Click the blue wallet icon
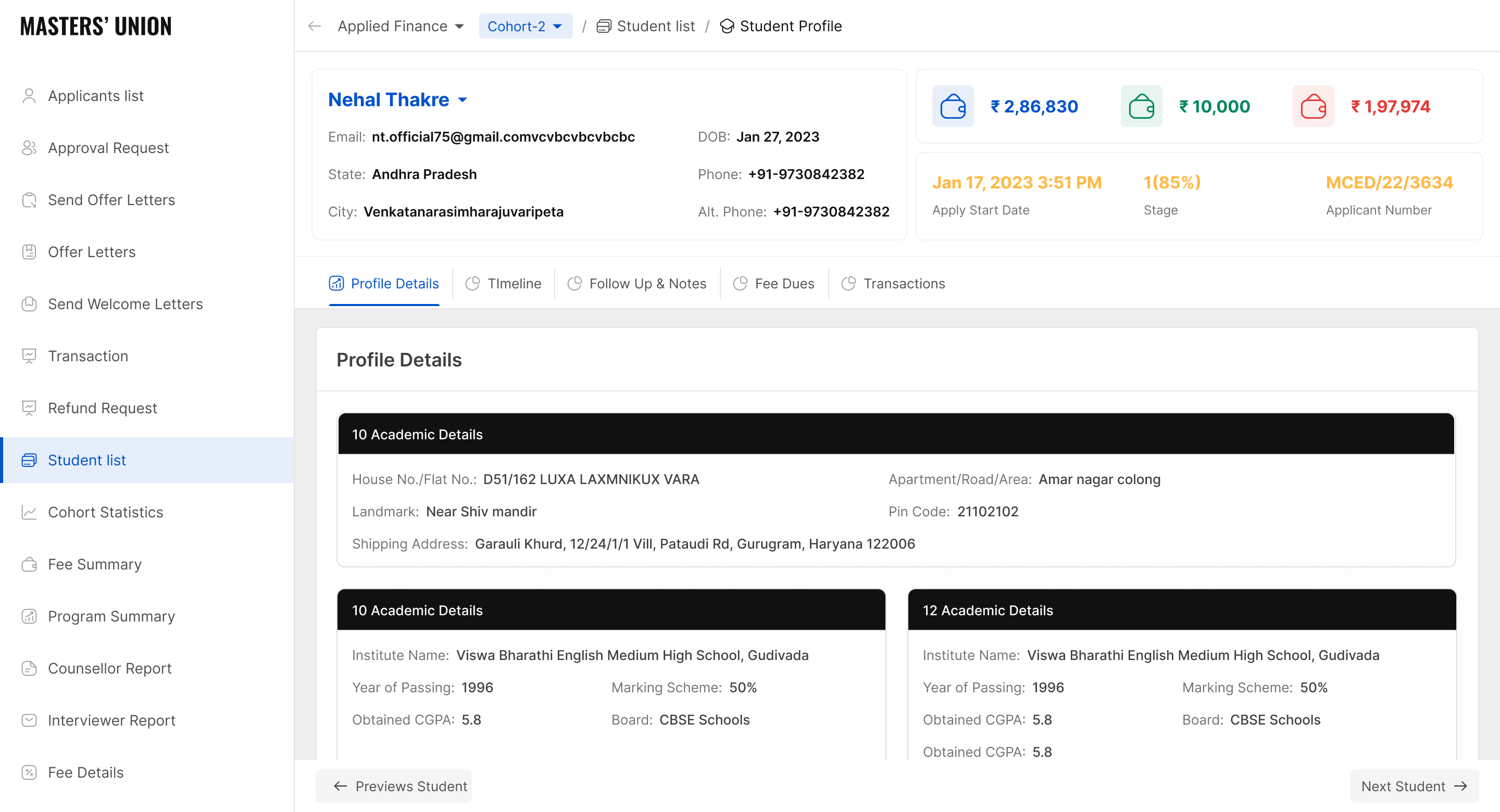 [x=953, y=107]
